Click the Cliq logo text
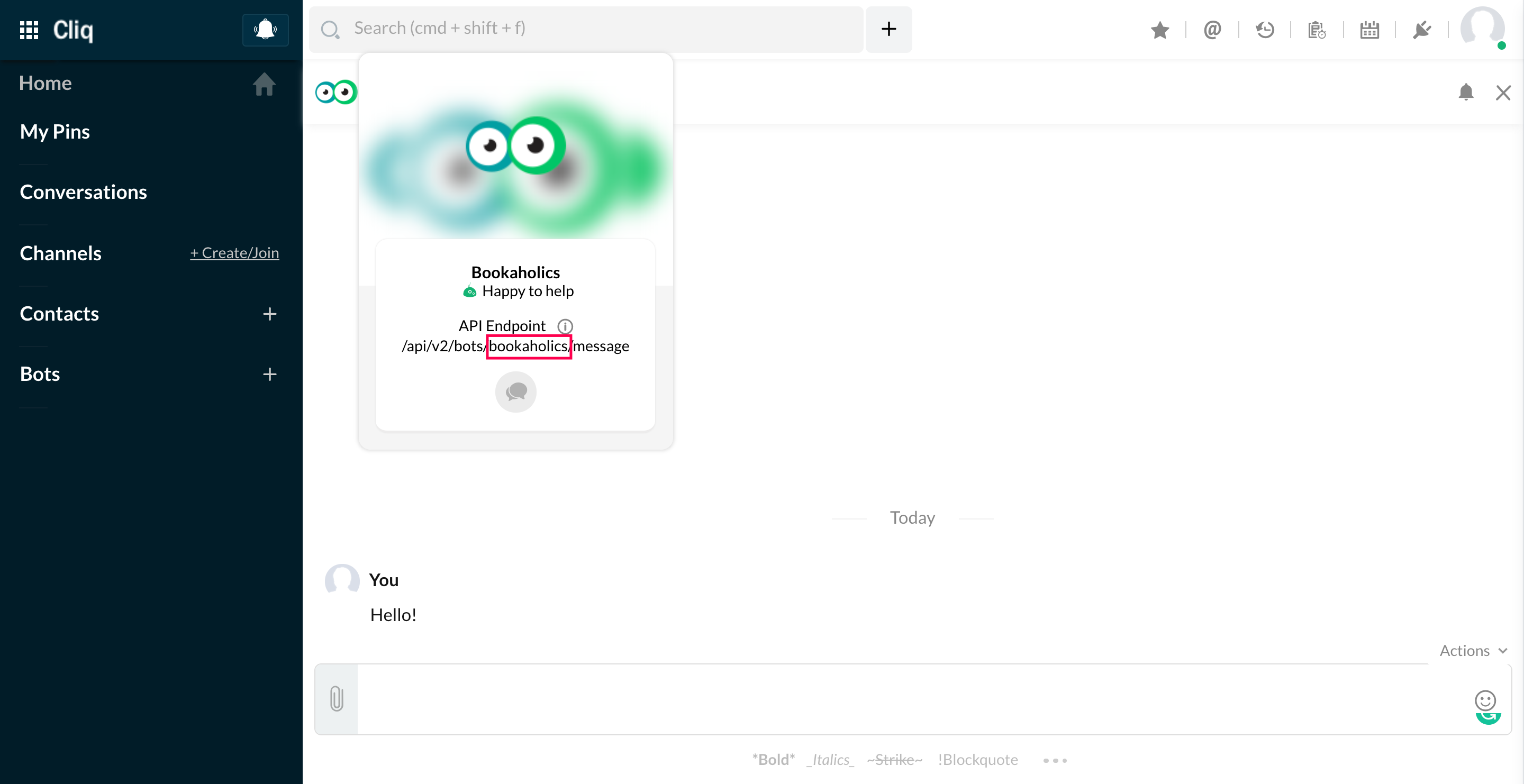The image size is (1524, 784). [74, 30]
